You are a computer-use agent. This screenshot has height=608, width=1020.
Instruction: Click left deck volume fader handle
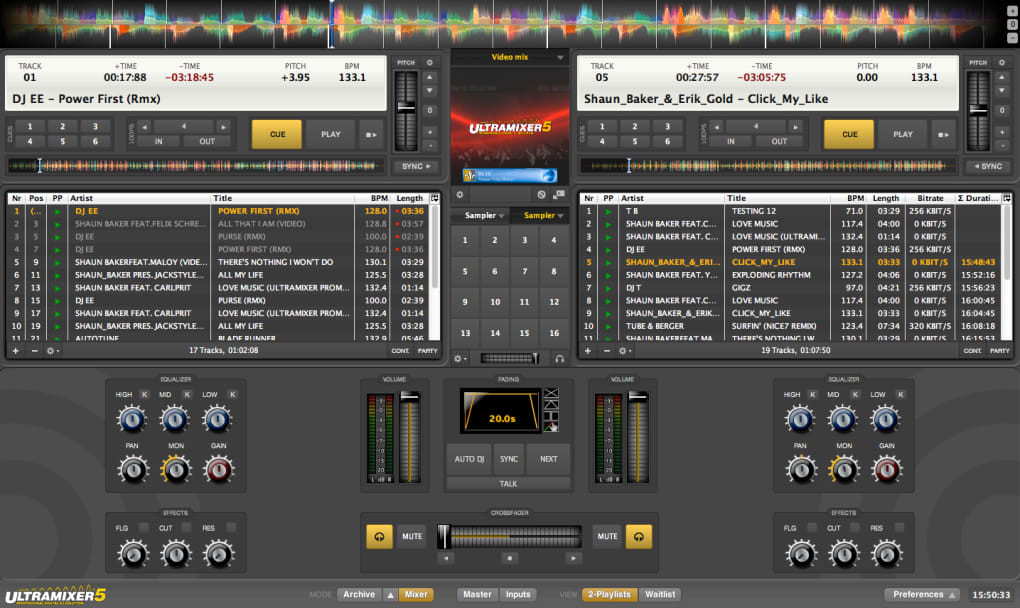coord(410,396)
